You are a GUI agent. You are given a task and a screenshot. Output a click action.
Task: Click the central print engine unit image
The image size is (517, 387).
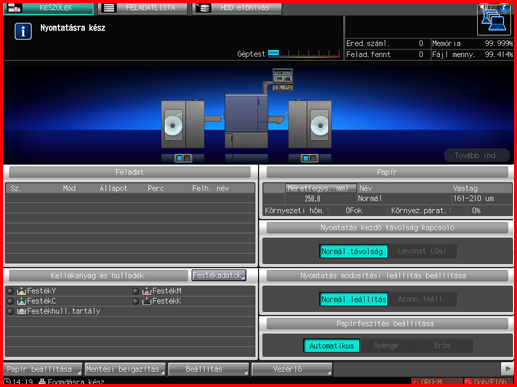246,121
